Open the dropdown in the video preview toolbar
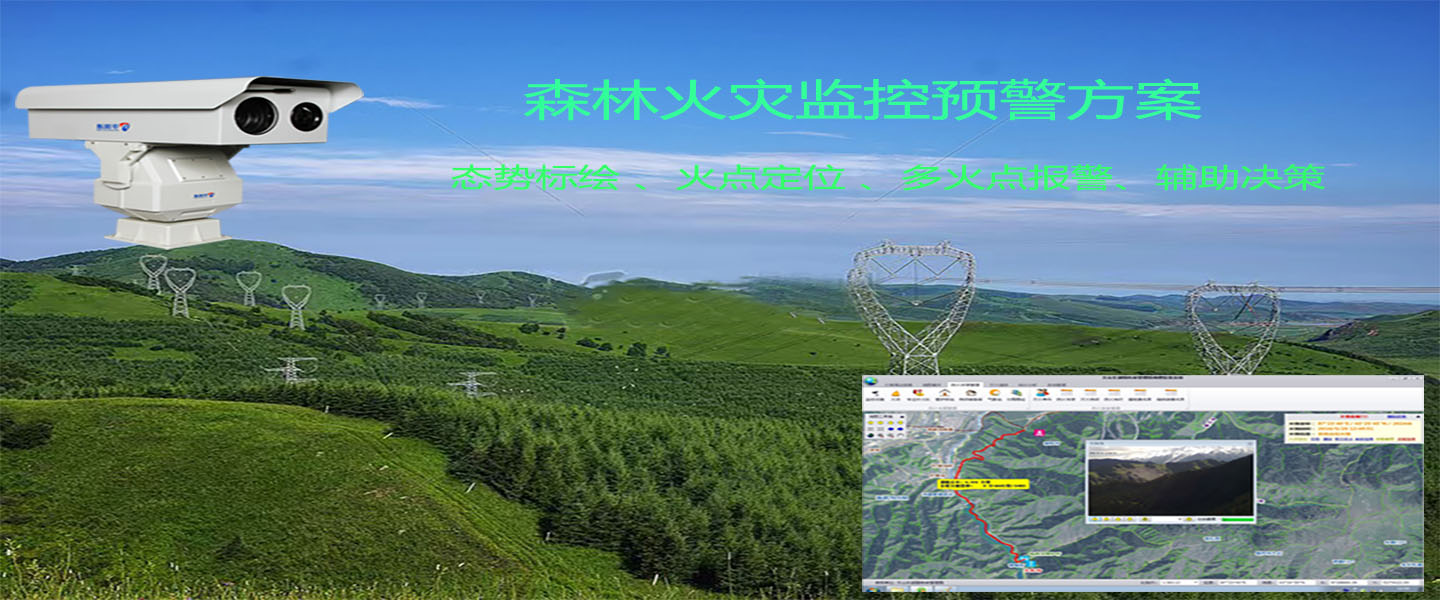This screenshot has width=1440, height=600. (1182, 518)
